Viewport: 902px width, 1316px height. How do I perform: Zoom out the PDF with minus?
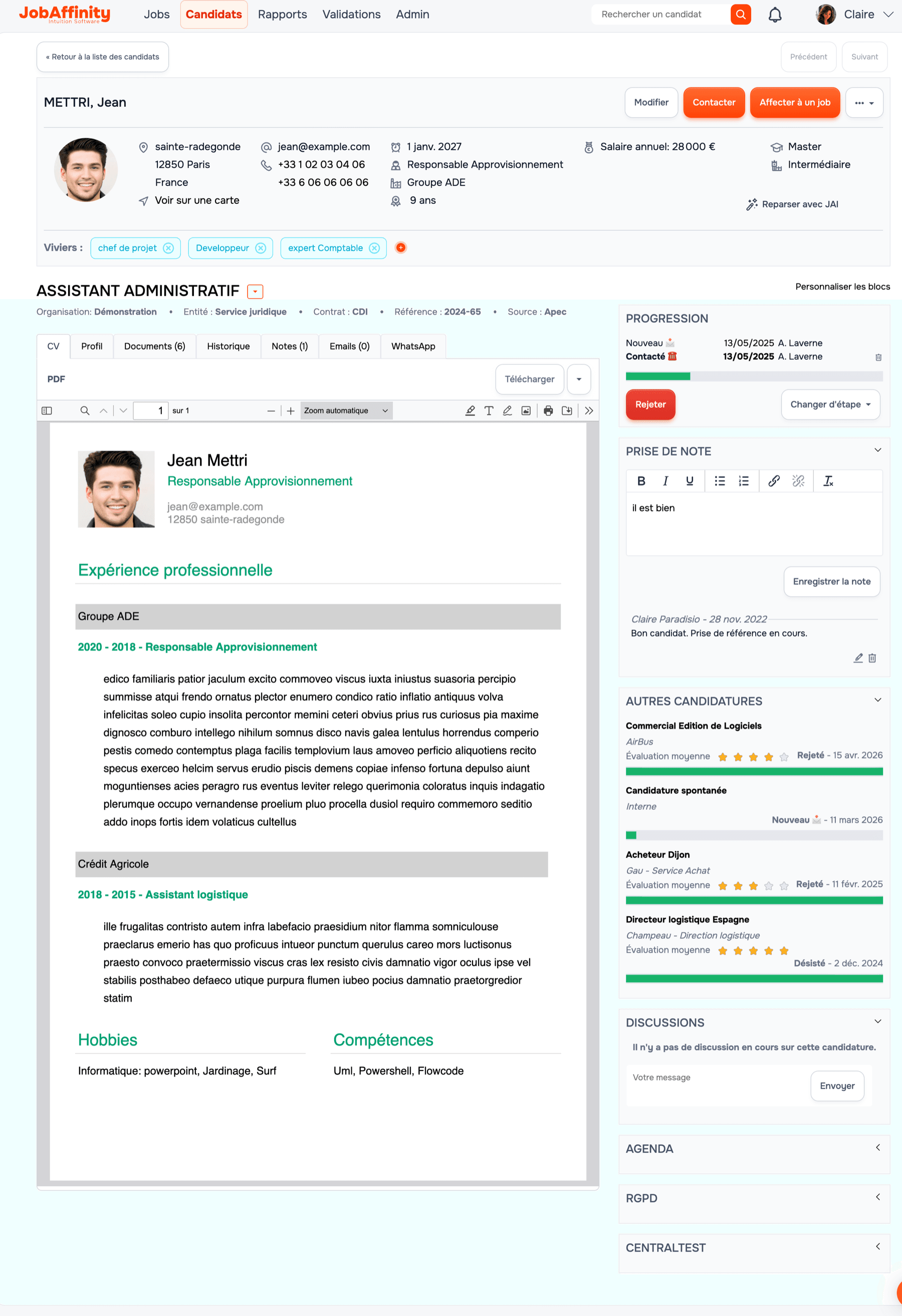click(x=271, y=411)
